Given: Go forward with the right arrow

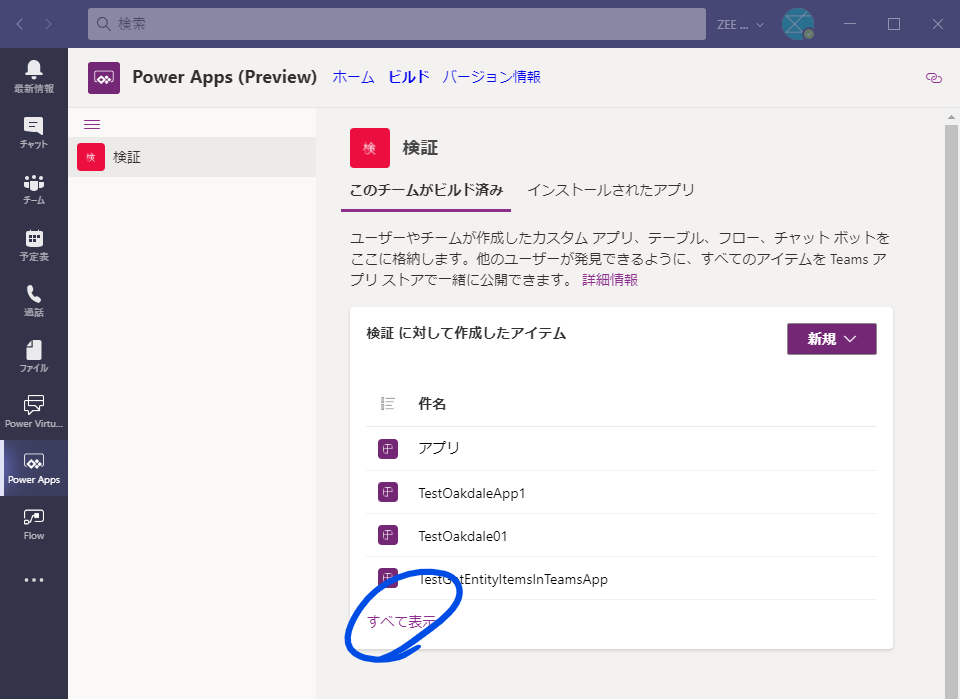Looking at the screenshot, I should click(48, 24).
